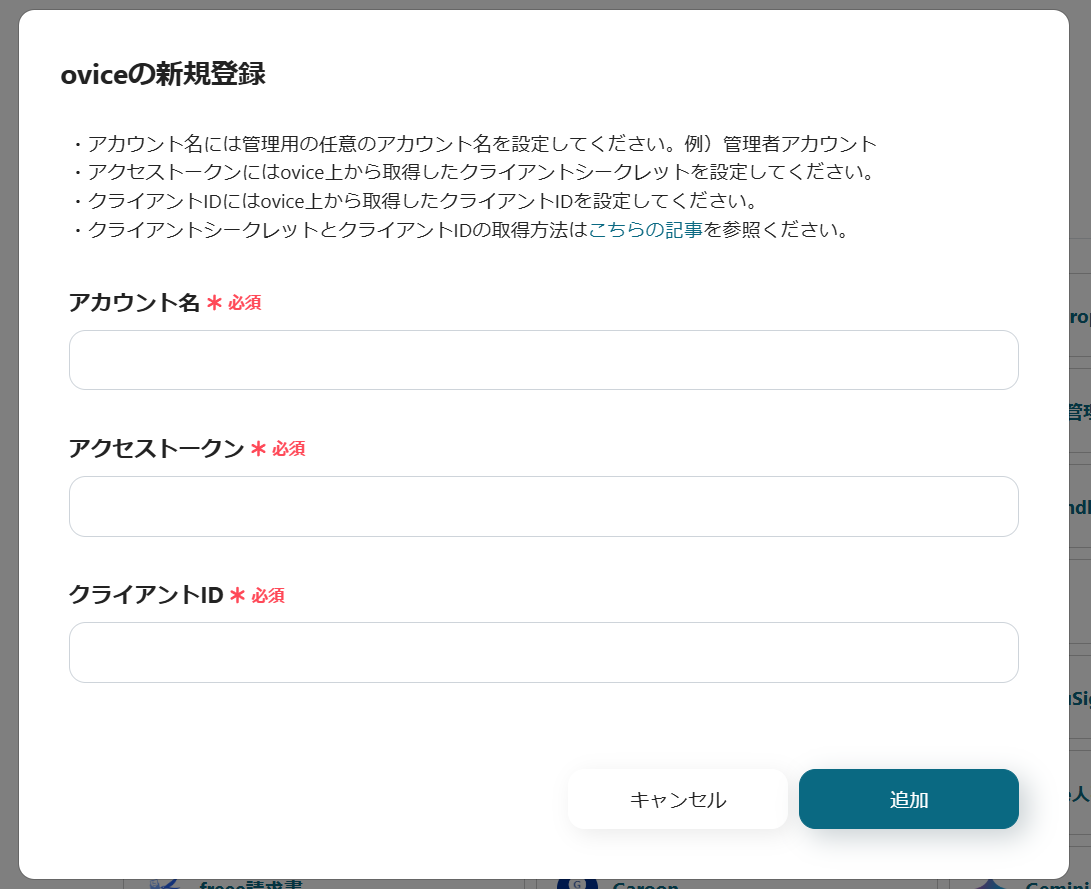Select the クライアントID input field
Image resolution: width=1091 pixels, height=889 pixels.
pyautogui.click(x=543, y=652)
